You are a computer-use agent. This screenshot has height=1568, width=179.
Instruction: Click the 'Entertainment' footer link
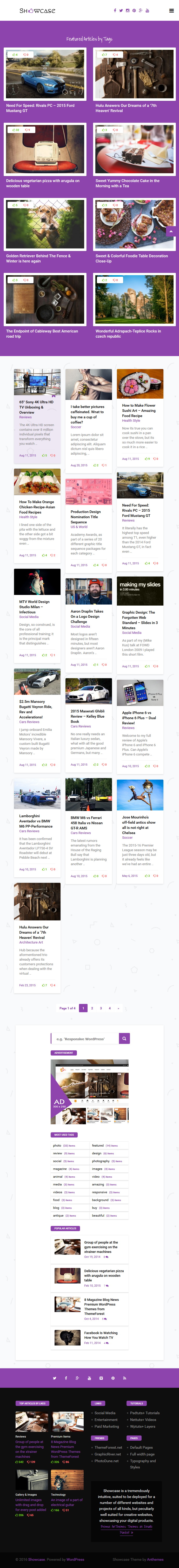pos(106,1419)
